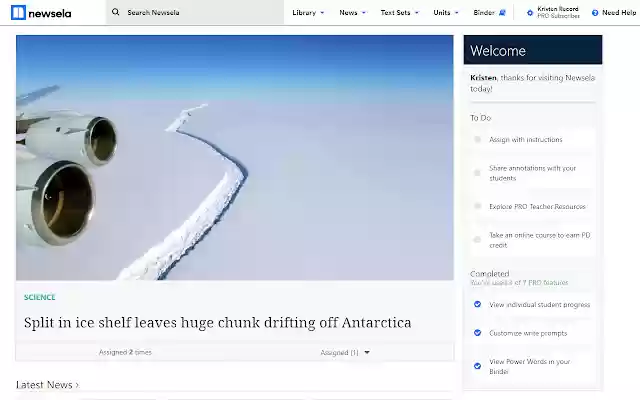This screenshot has width=640, height=400.
Task: Click 'Assigned 2 times' text
Action: 125,352
